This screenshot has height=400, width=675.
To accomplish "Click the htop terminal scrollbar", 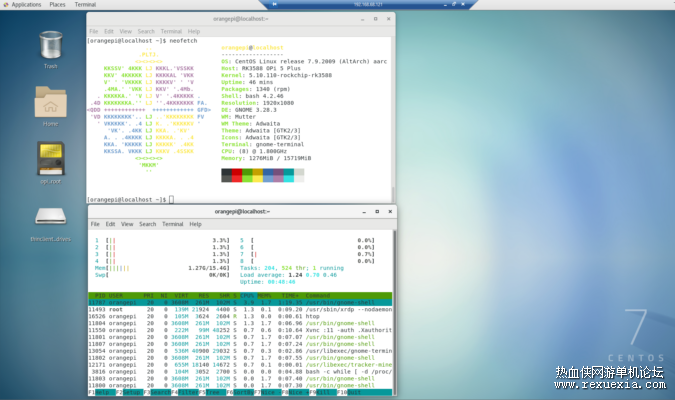I will point(394,313).
